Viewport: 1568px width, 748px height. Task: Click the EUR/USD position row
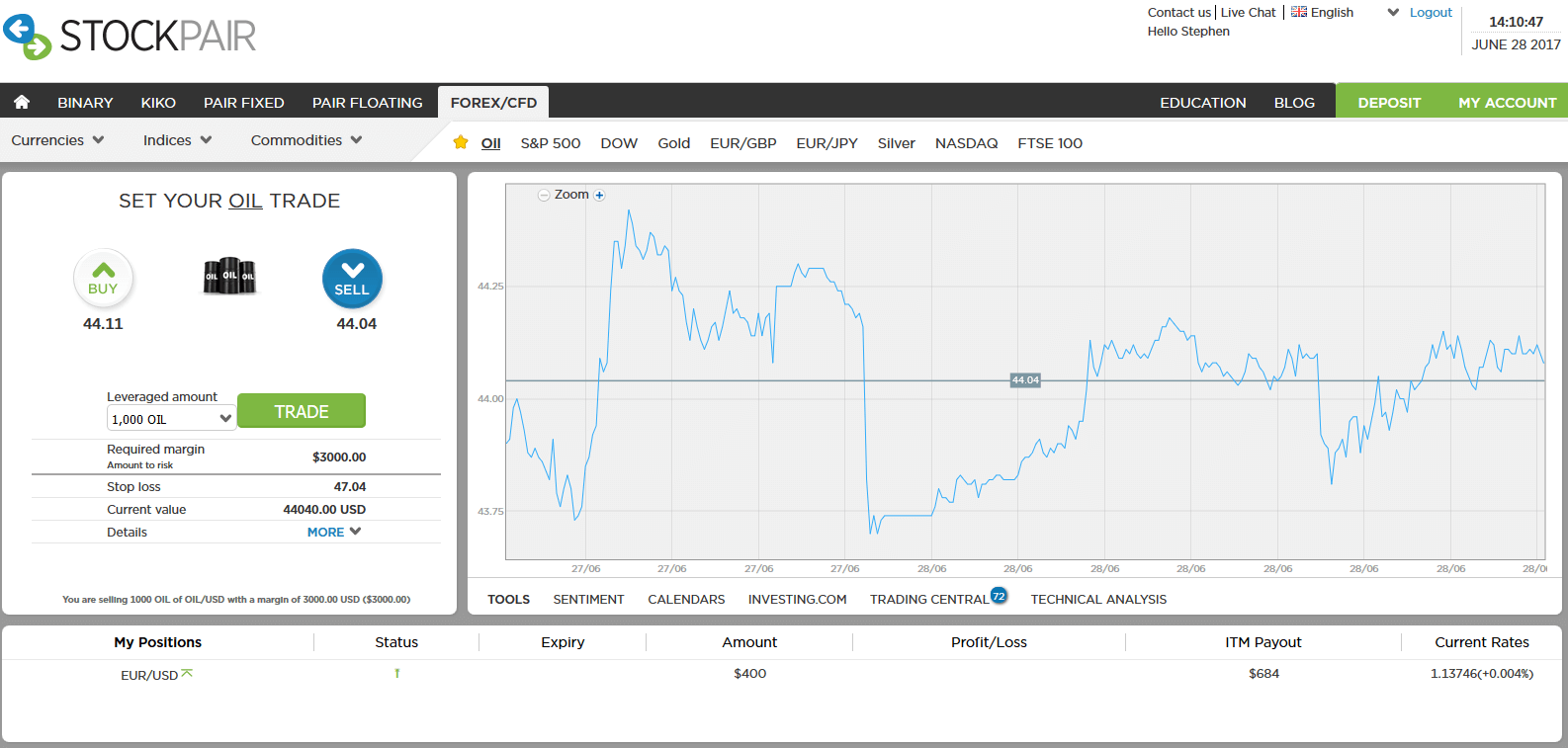[782, 674]
